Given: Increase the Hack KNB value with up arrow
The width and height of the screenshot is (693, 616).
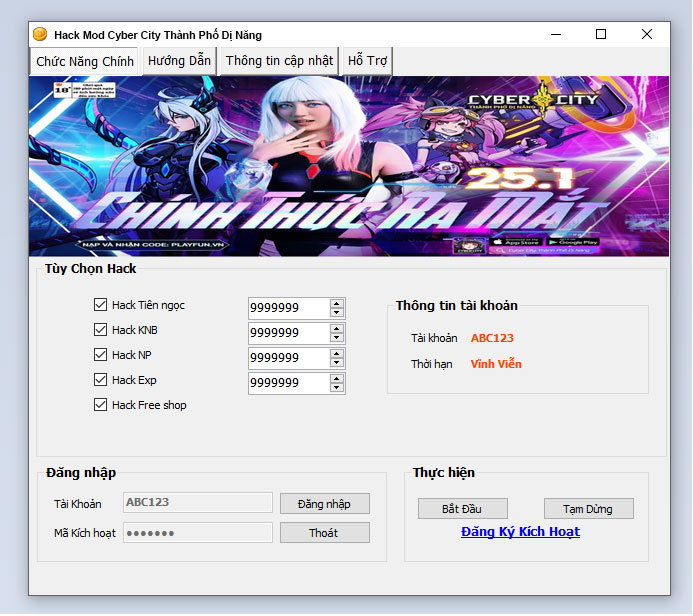Looking at the screenshot, I should (337, 329).
